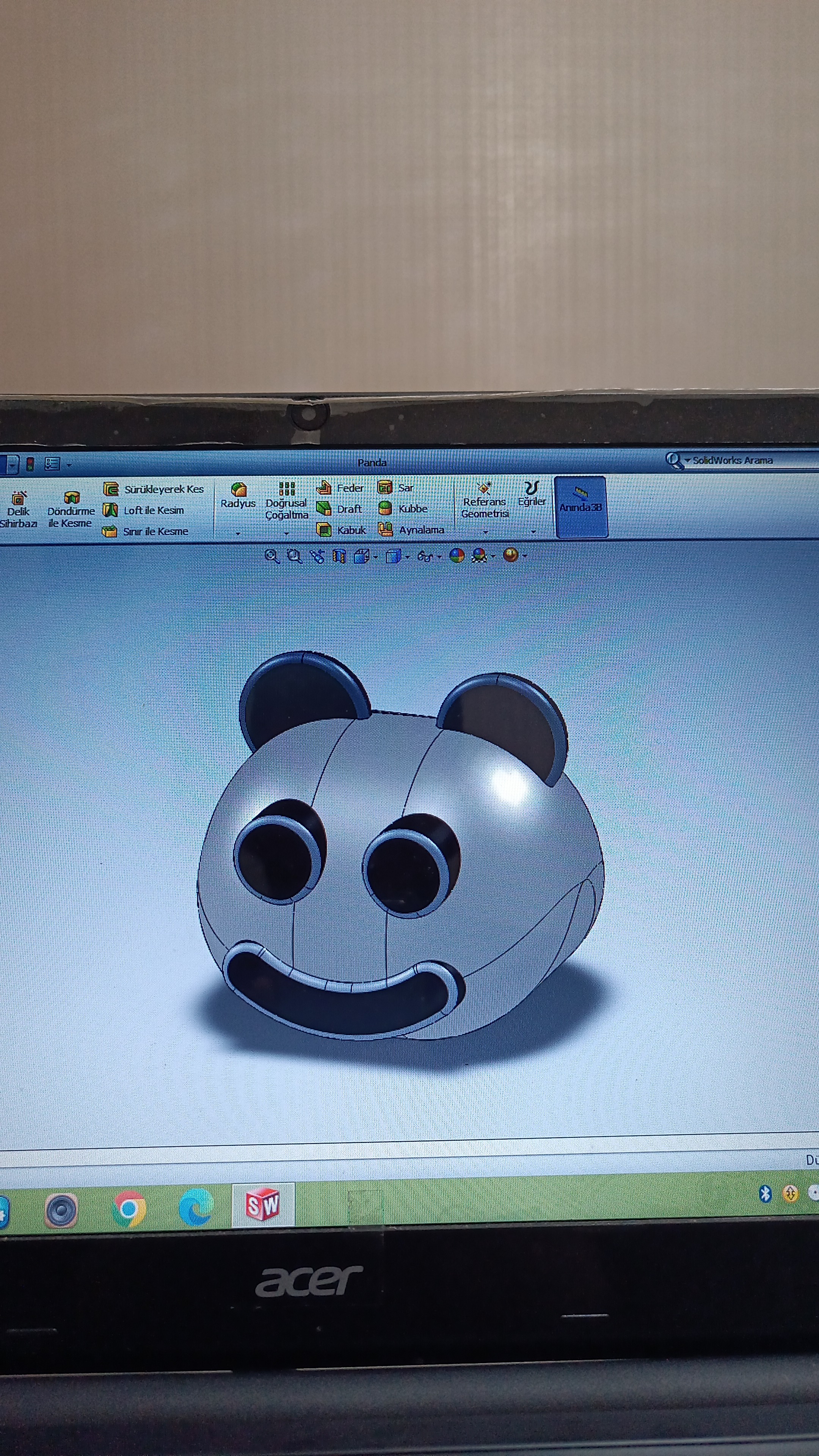819x1456 pixels.
Task: Select the Döndürme ile Kesme tool
Action: point(71,509)
